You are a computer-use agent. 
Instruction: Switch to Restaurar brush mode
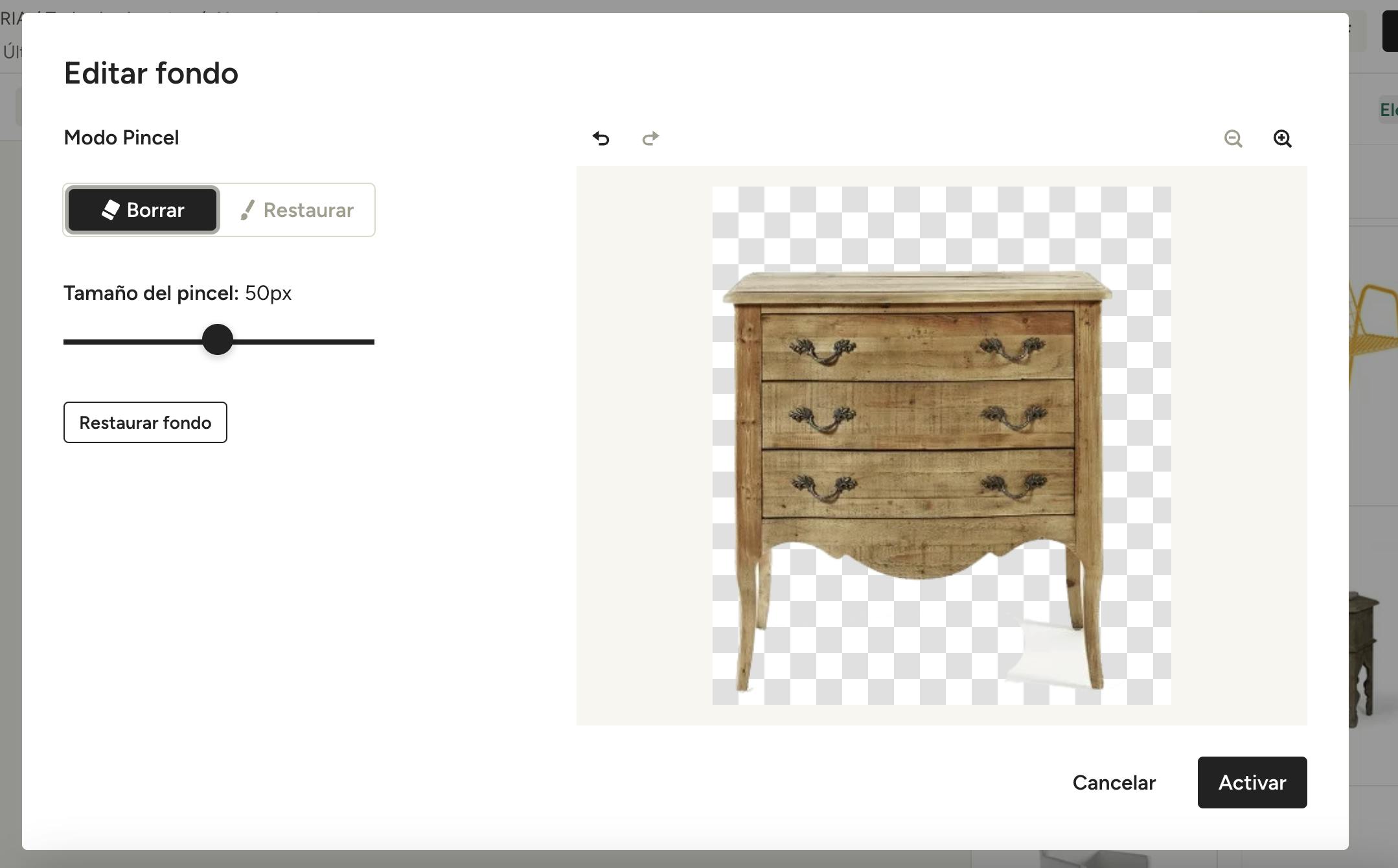tap(297, 210)
